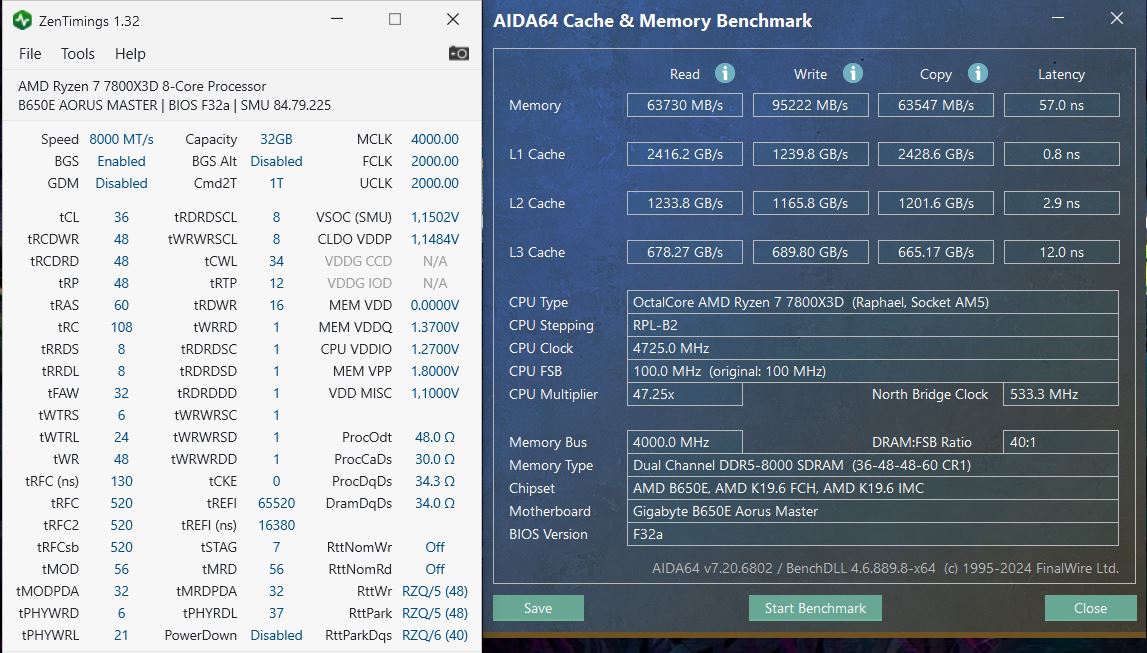Open the Help menu in ZenTimings

point(130,53)
